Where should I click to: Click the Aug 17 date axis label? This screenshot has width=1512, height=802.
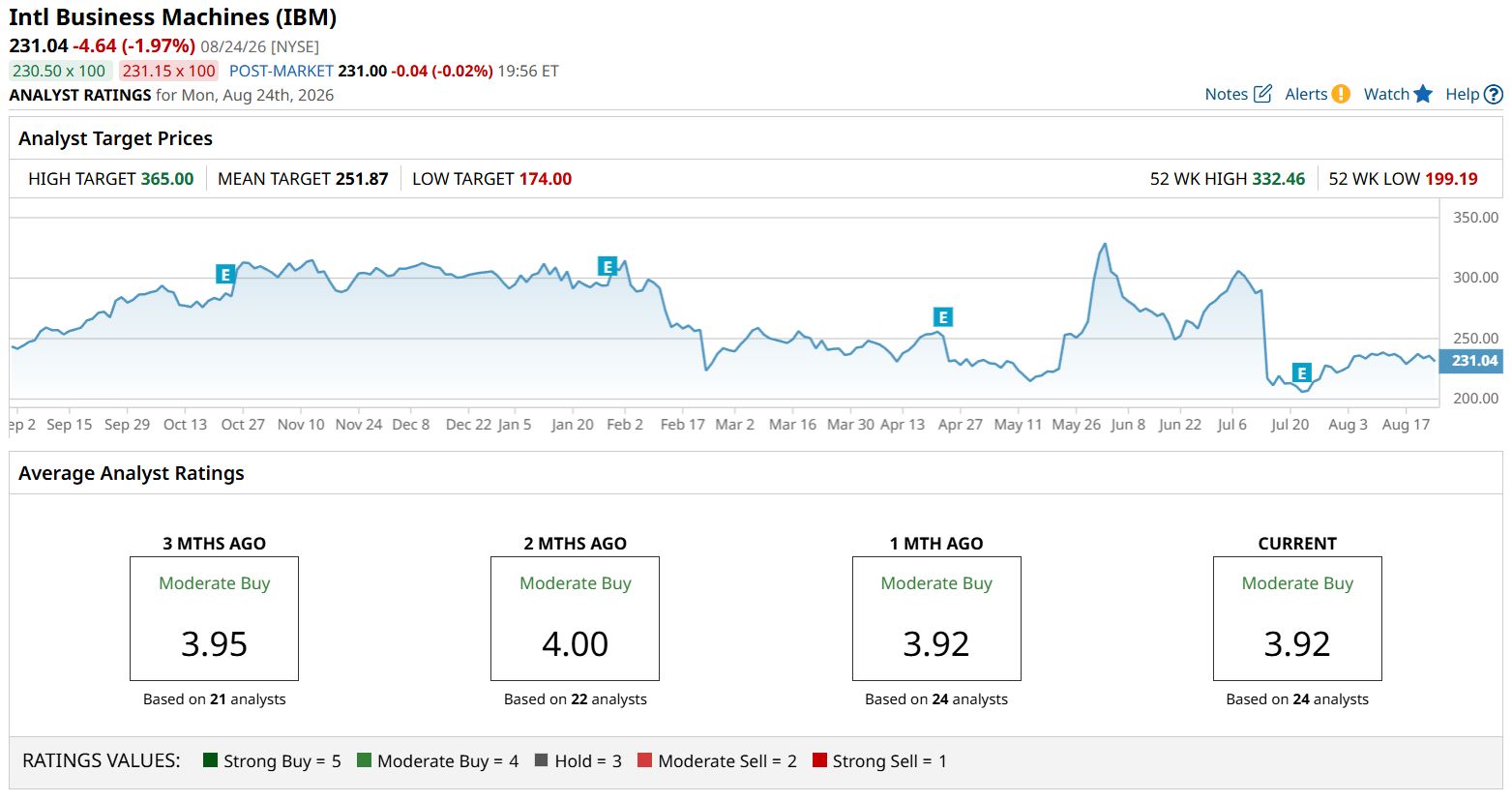(x=1406, y=425)
